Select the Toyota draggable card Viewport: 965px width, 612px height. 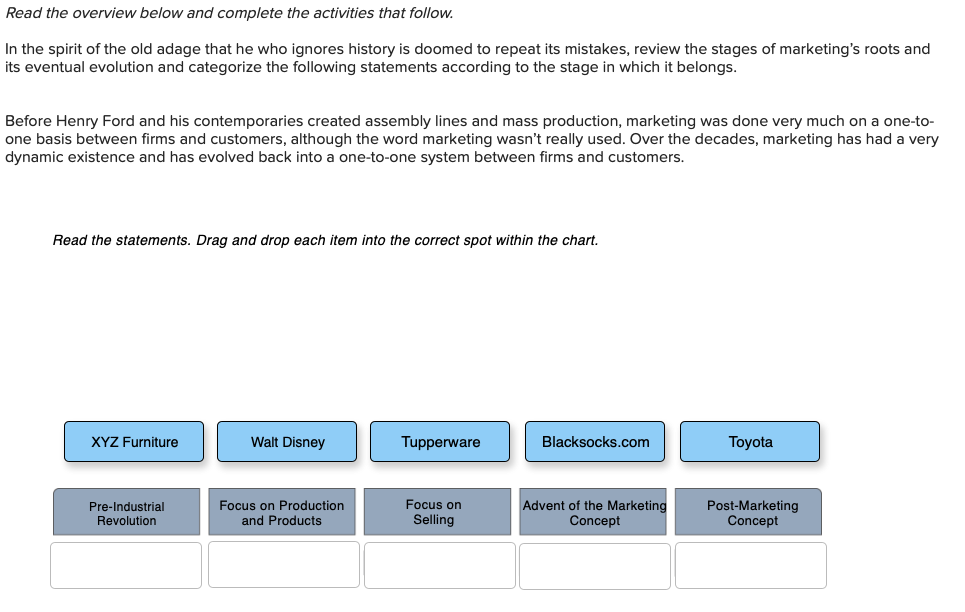click(749, 441)
